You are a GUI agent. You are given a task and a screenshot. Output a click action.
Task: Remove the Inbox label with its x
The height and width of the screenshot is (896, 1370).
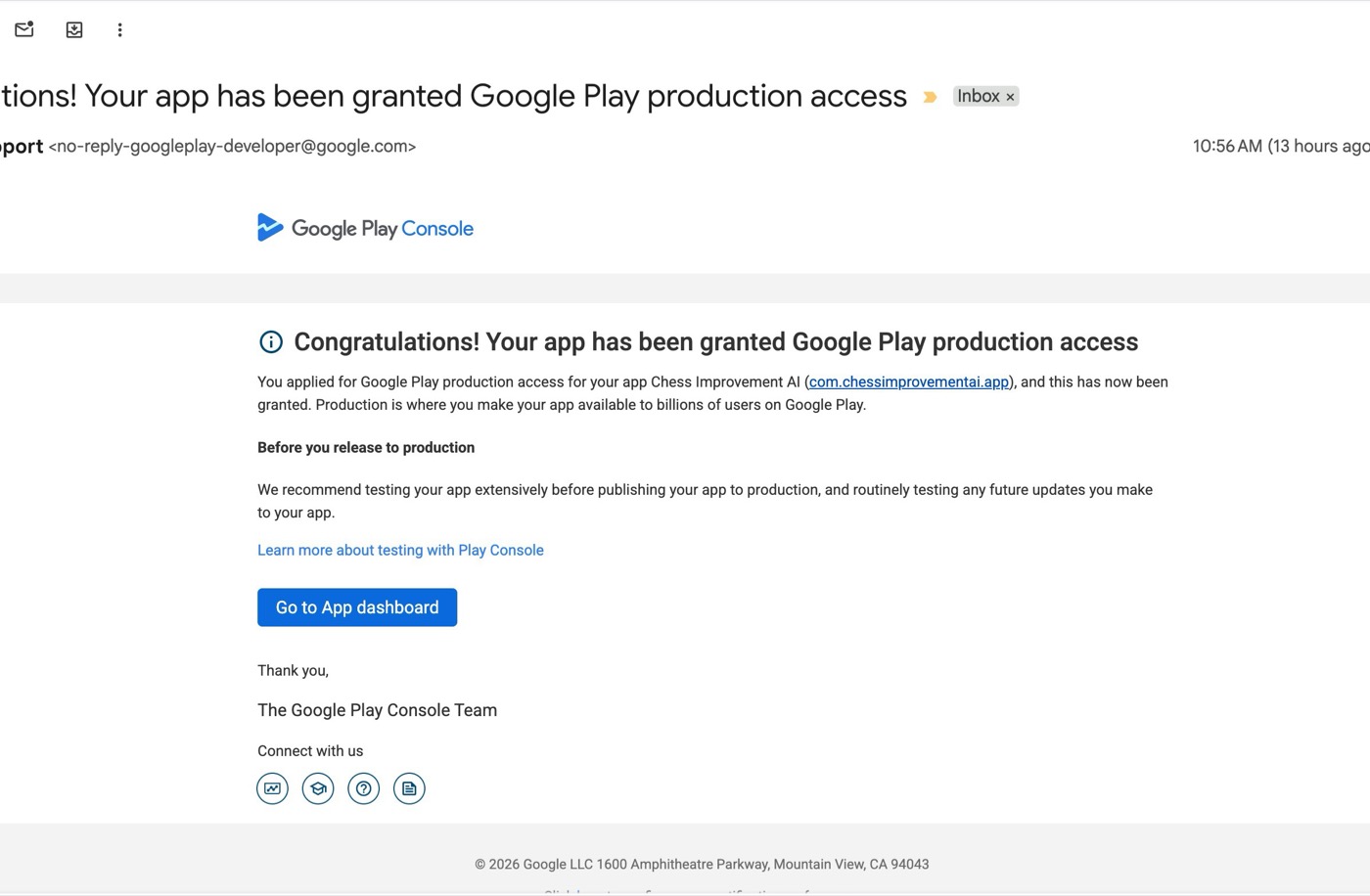point(1011,97)
